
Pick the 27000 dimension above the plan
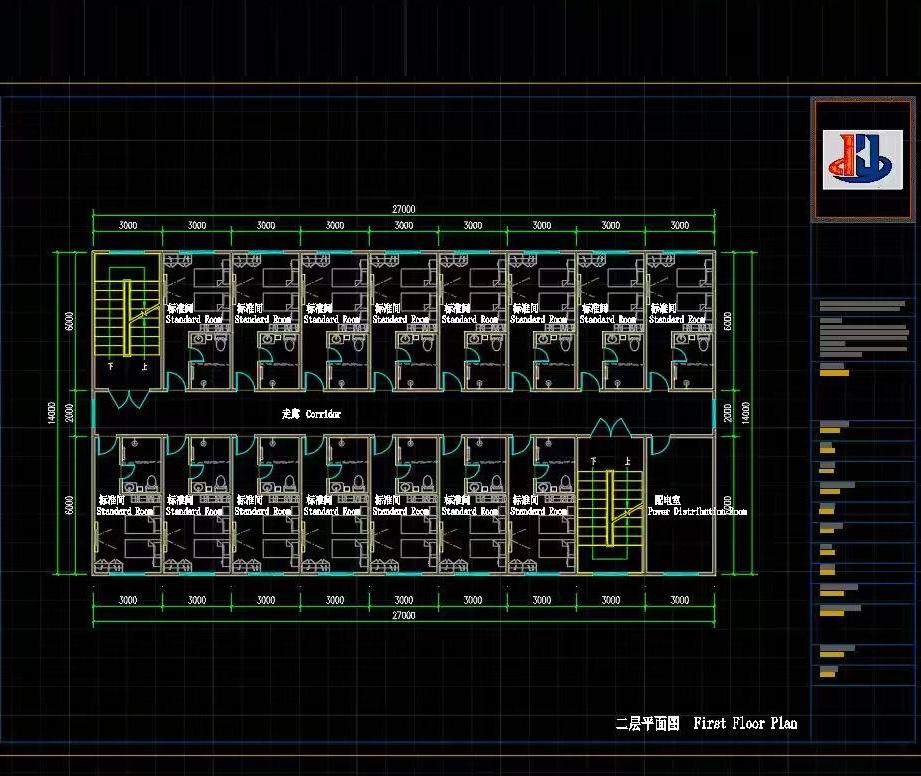pos(404,209)
